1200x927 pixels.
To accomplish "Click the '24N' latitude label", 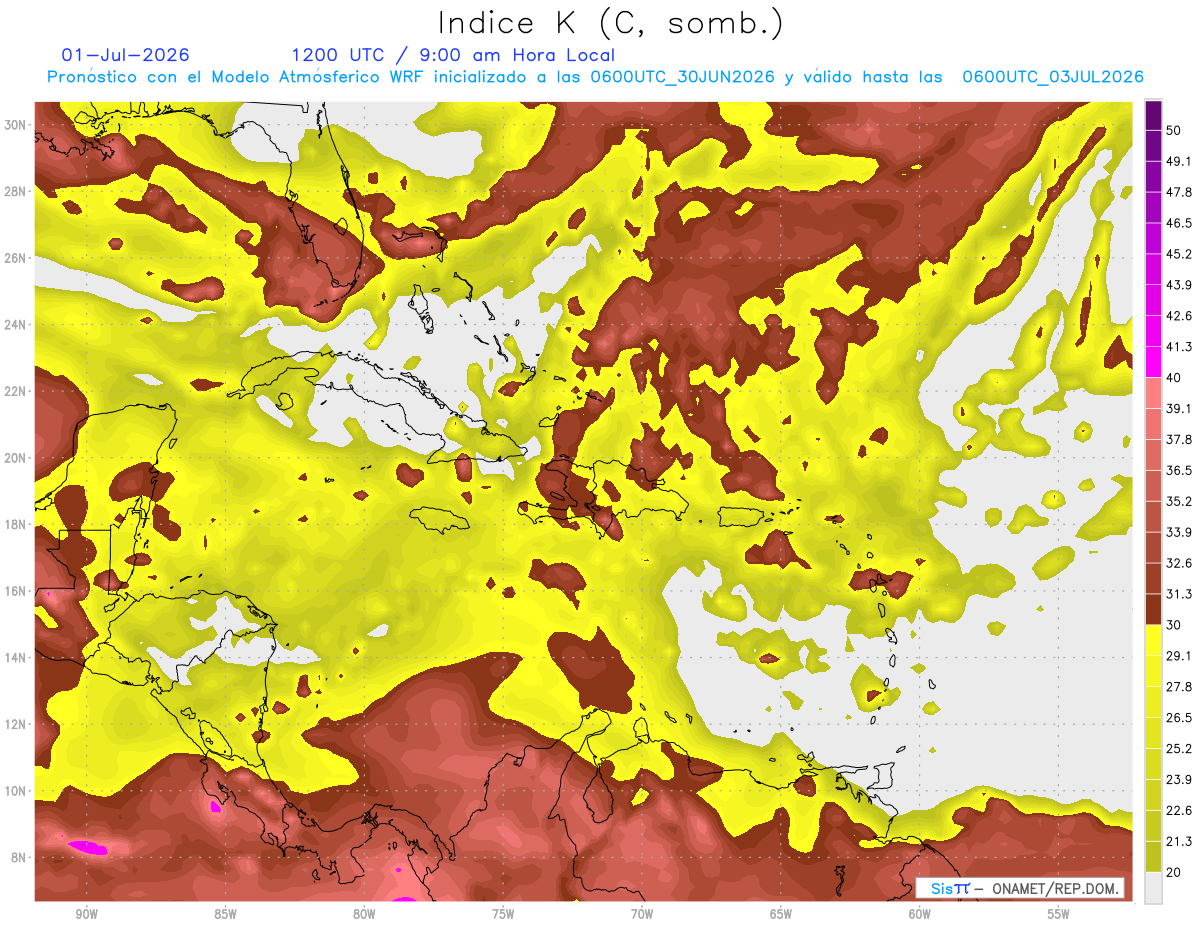I will (16, 325).
